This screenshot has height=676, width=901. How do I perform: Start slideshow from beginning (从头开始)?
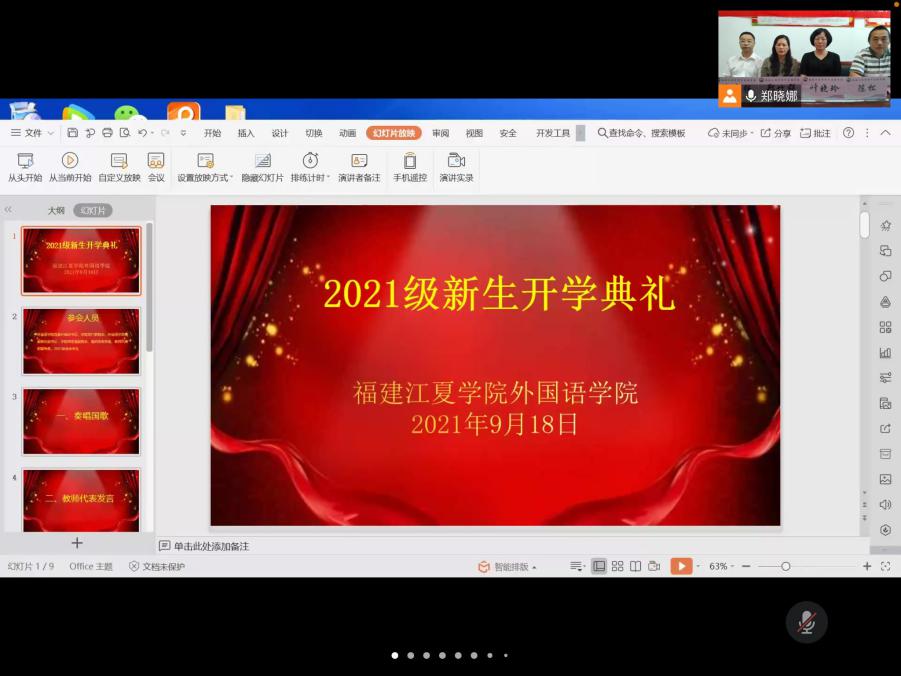coord(25,166)
